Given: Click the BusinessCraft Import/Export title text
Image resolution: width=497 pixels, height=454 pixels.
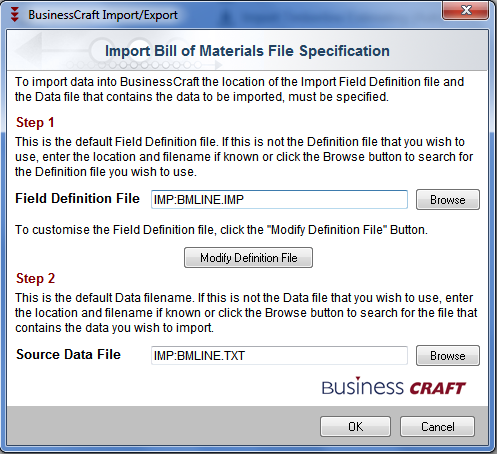Looking at the screenshot, I should tap(103, 15).
